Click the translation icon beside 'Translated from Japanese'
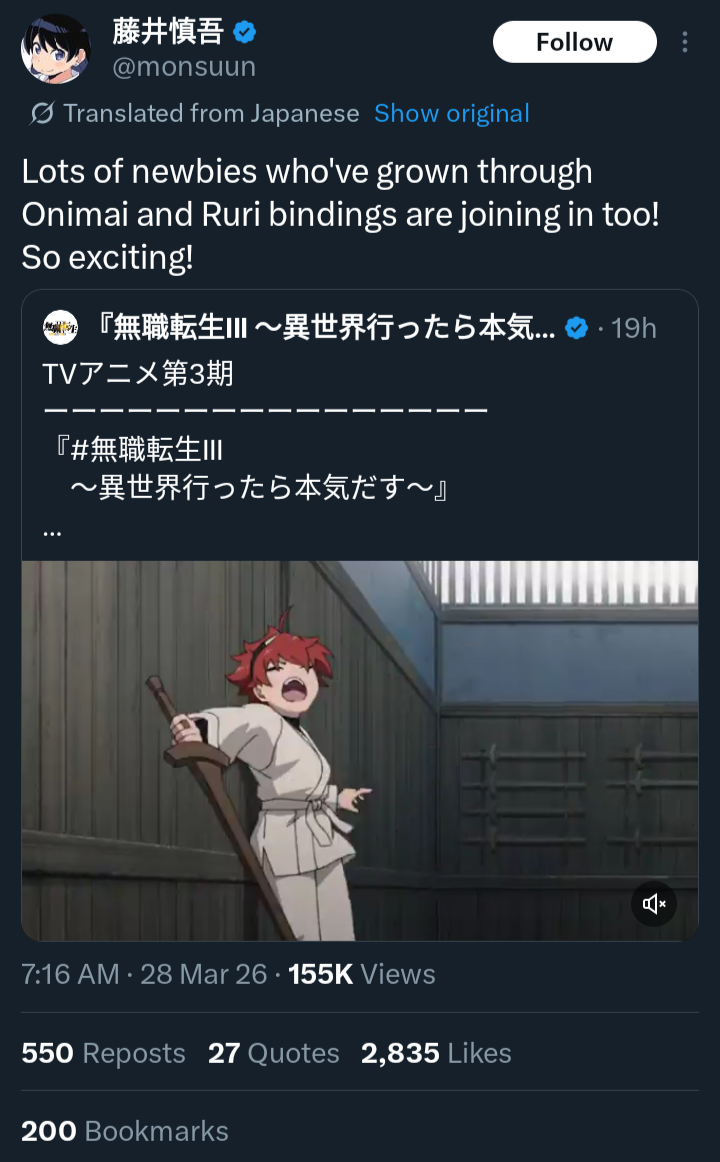The image size is (720, 1162). [x=42, y=113]
